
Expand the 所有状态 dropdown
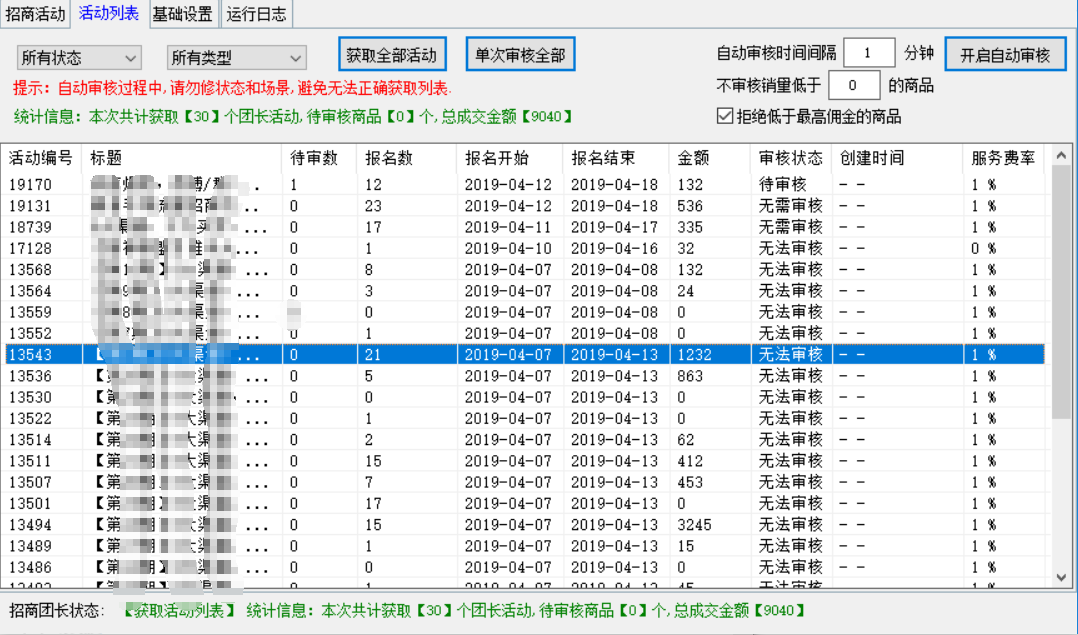[79, 58]
